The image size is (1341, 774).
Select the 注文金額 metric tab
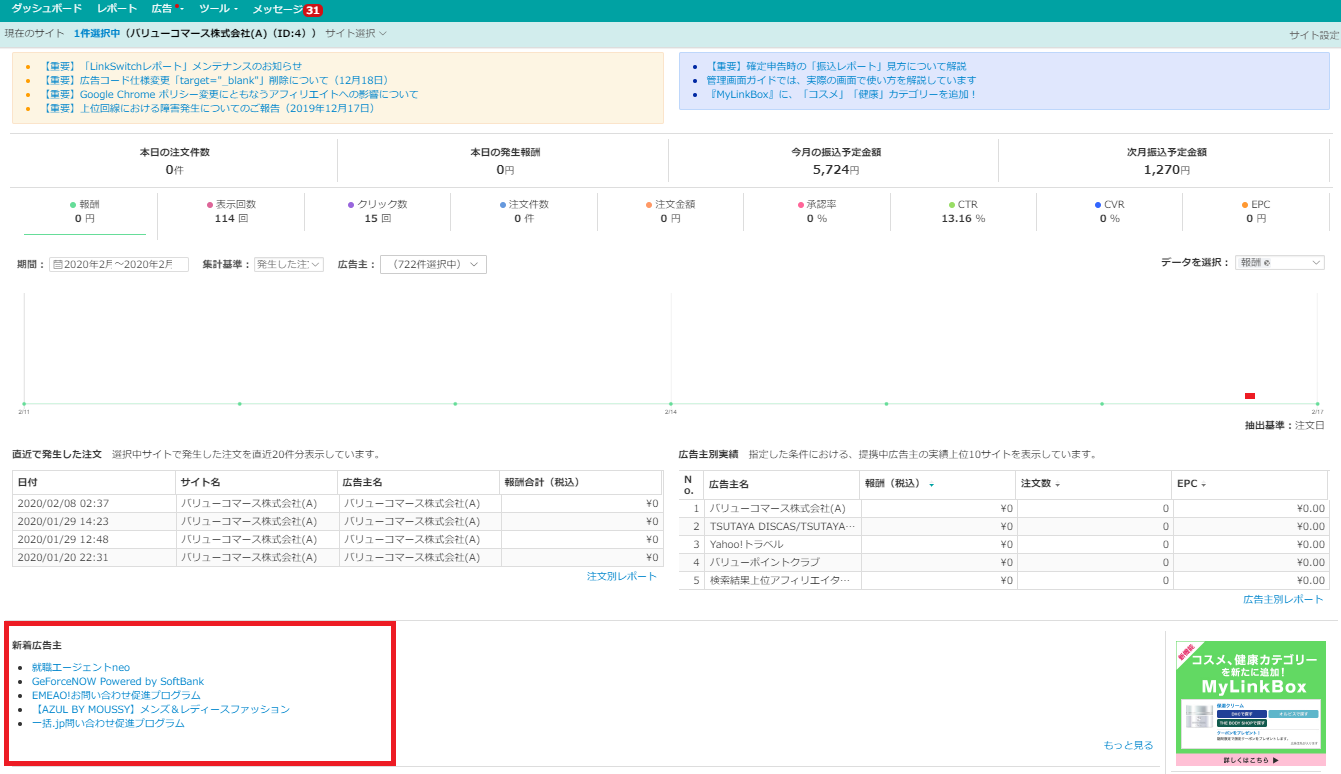pos(670,211)
